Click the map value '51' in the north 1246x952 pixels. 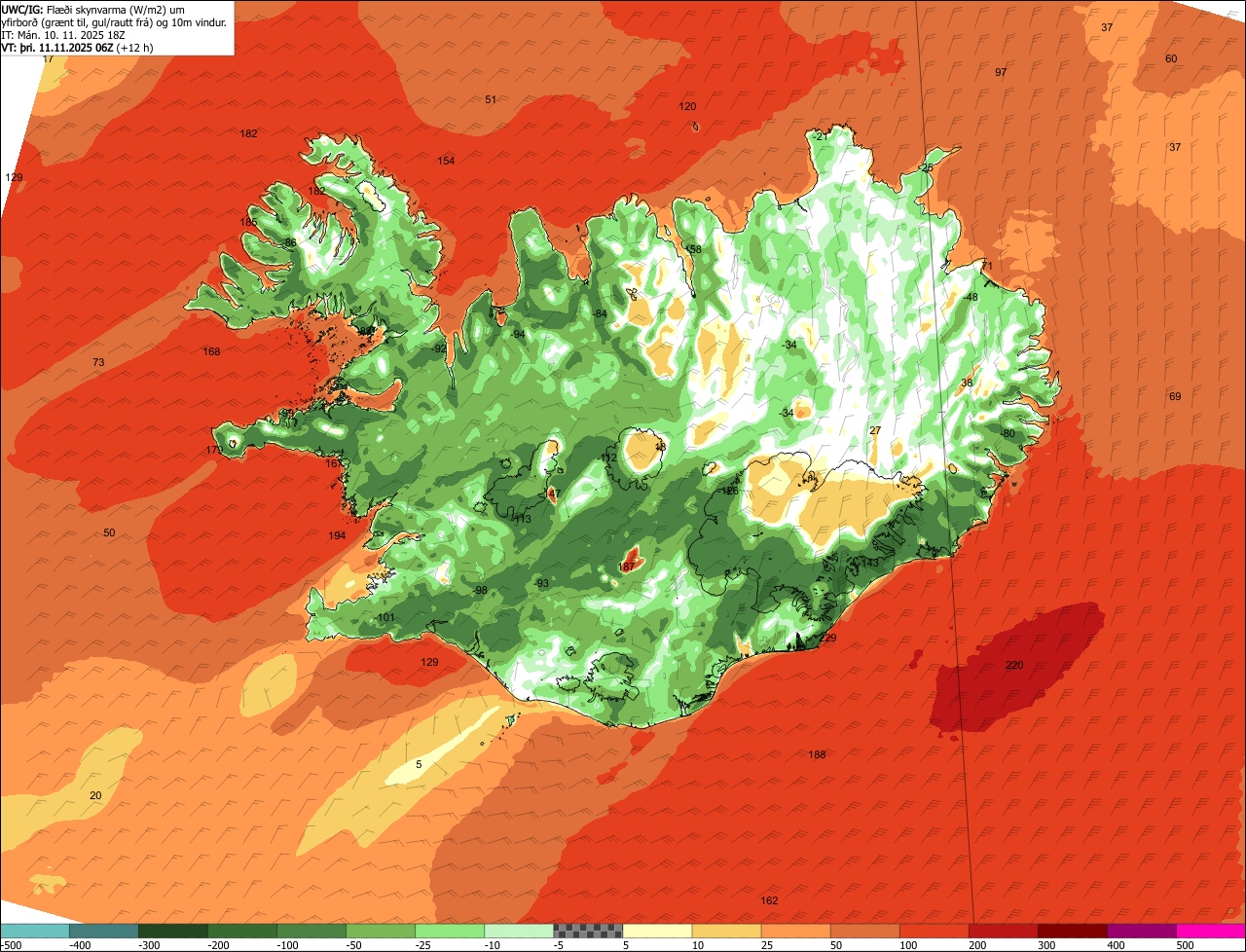[x=491, y=99]
